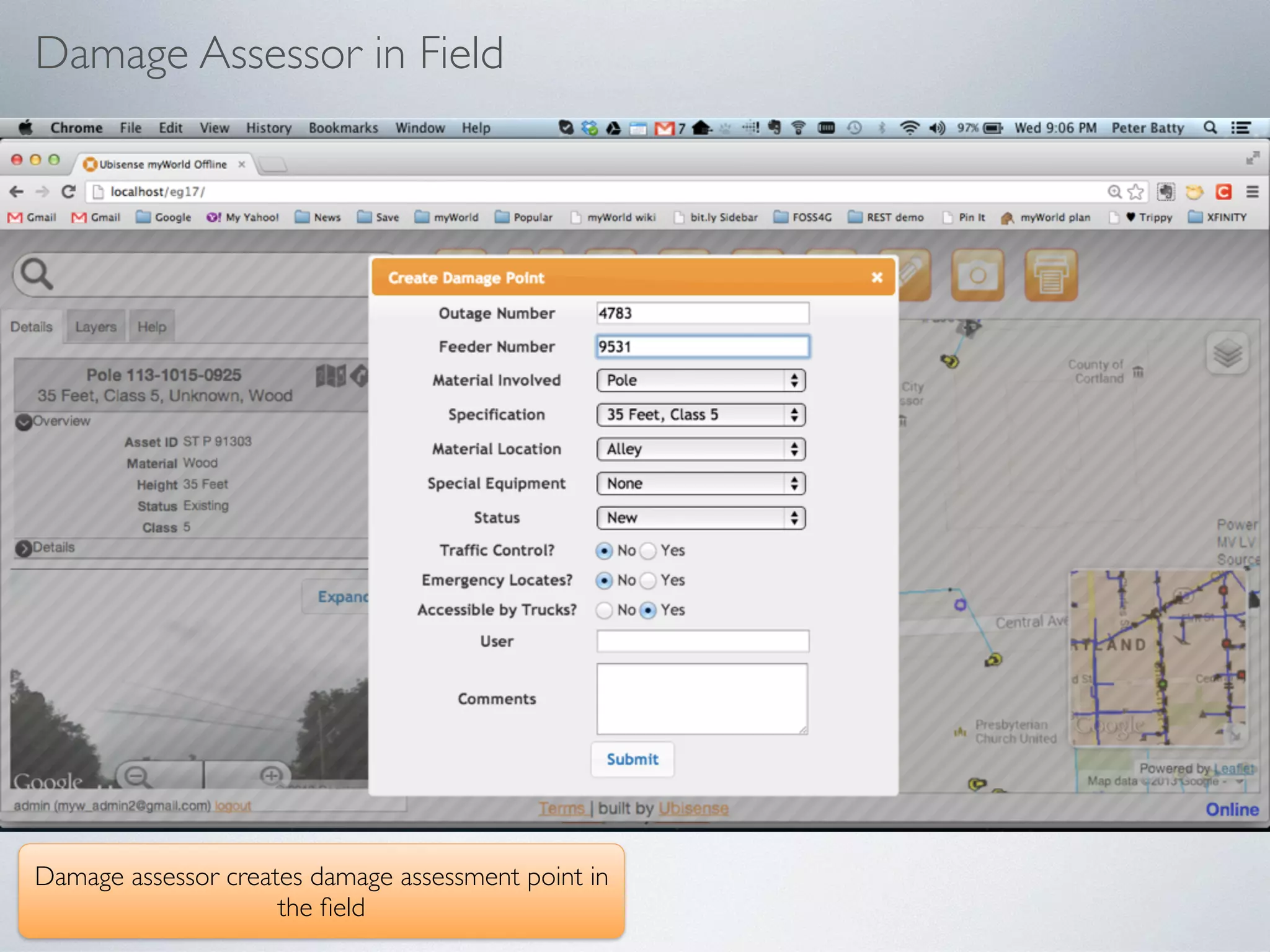Click the logout link

click(x=233, y=806)
